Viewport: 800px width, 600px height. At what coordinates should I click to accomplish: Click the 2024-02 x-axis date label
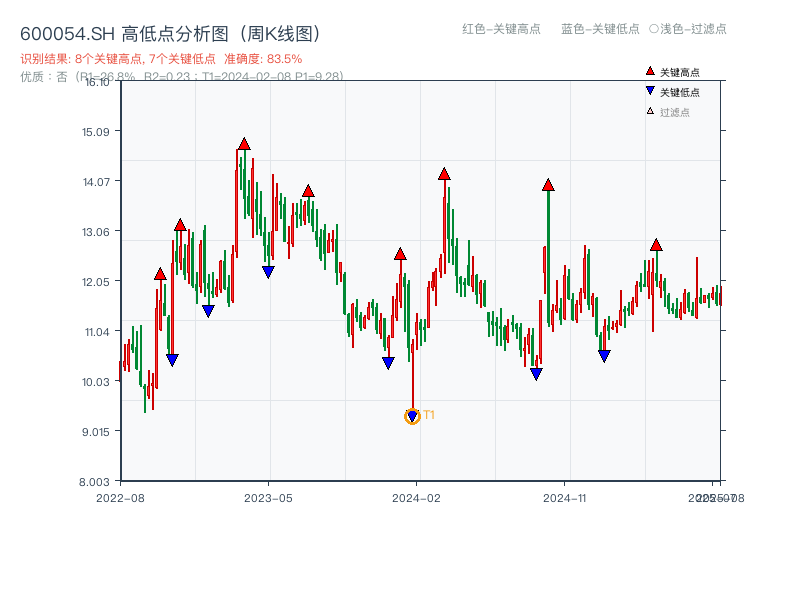415,496
